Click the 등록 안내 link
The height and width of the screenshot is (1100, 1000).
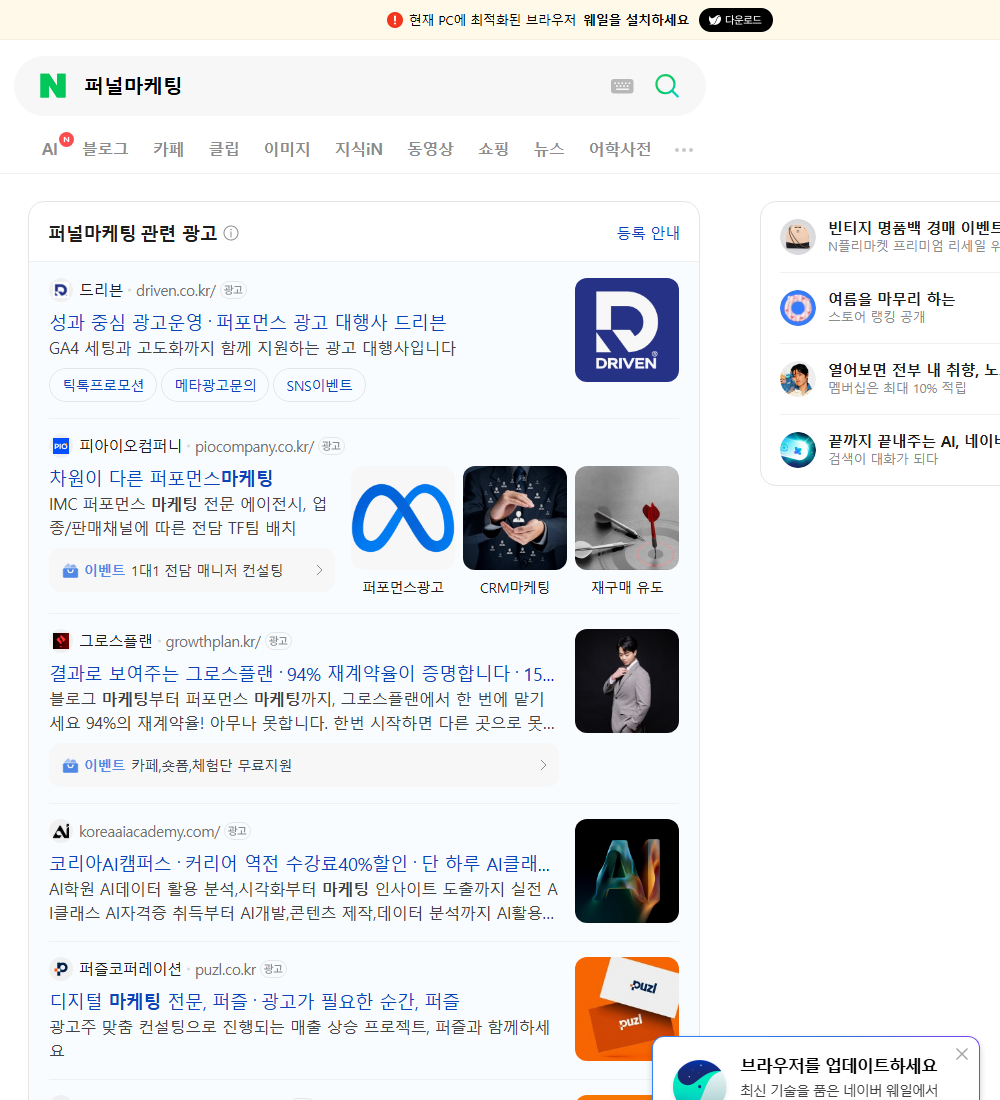[x=648, y=233]
